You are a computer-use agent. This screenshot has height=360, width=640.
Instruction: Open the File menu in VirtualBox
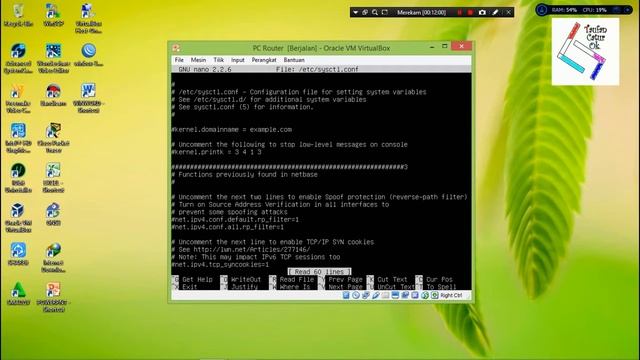(179, 60)
